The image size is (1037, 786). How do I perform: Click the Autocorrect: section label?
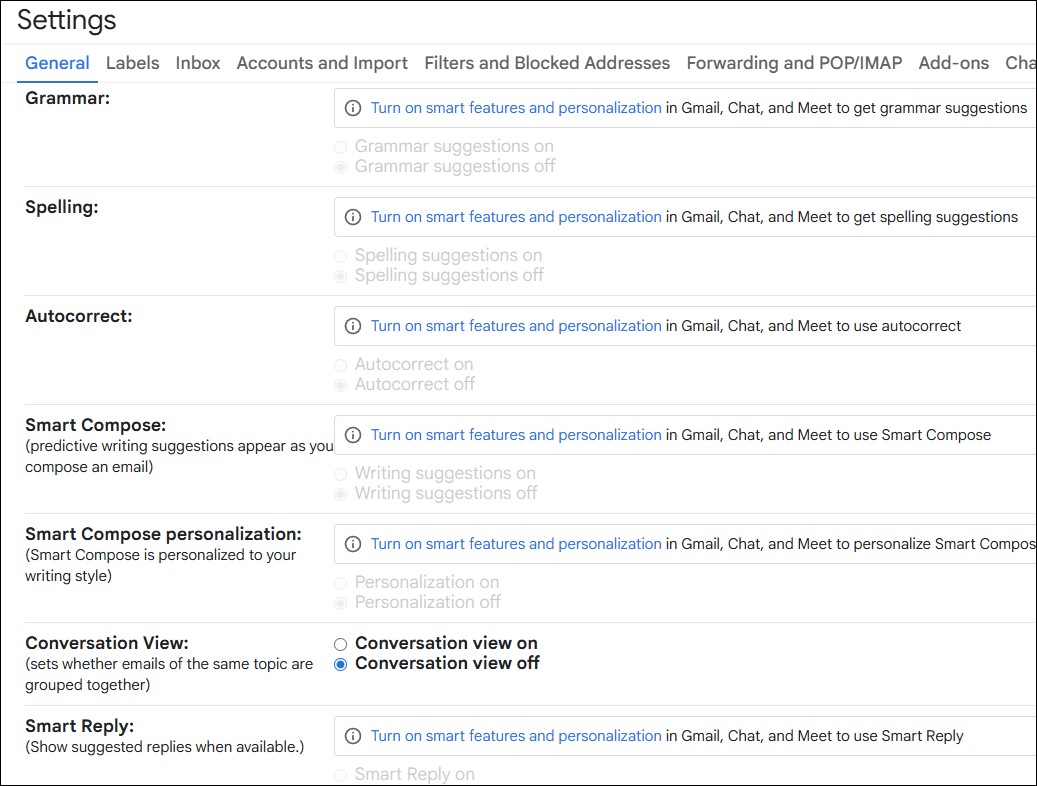[x=79, y=316]
